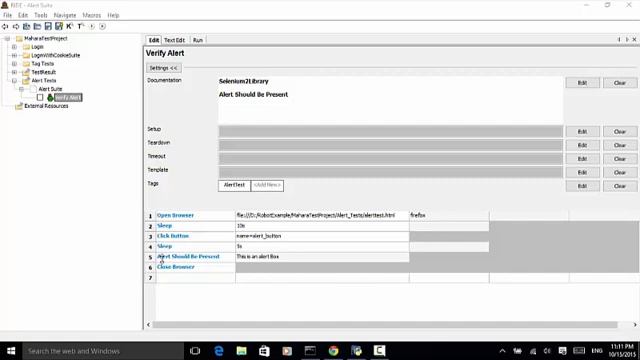Select the AlertTest tag
The image size is (640, 360).
click(x=234, y=185)
